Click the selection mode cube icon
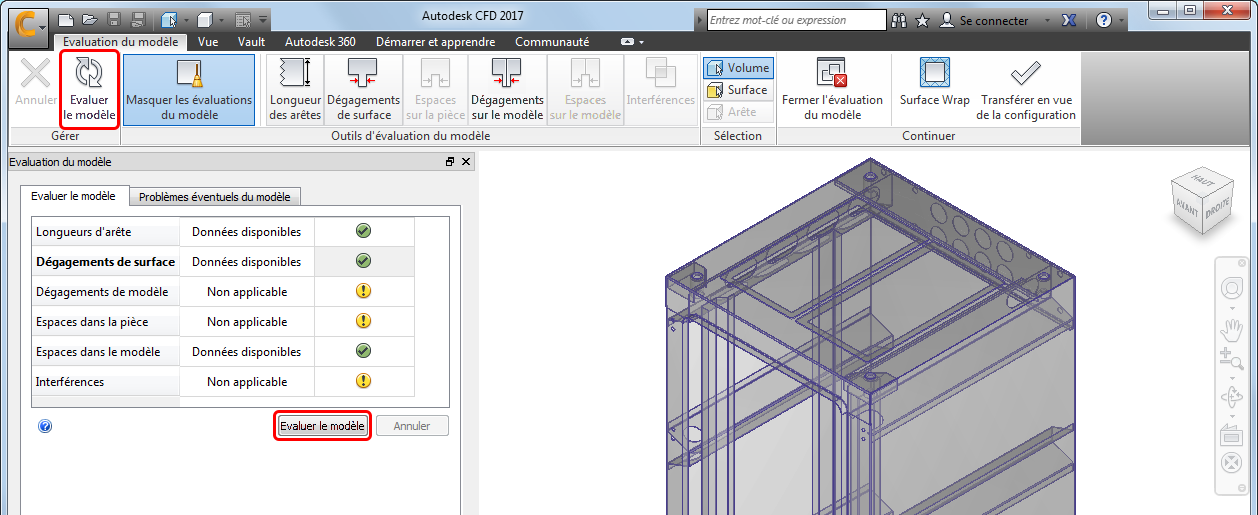Viewport: 1258px width, 515px height. click(x=168, y=19)
